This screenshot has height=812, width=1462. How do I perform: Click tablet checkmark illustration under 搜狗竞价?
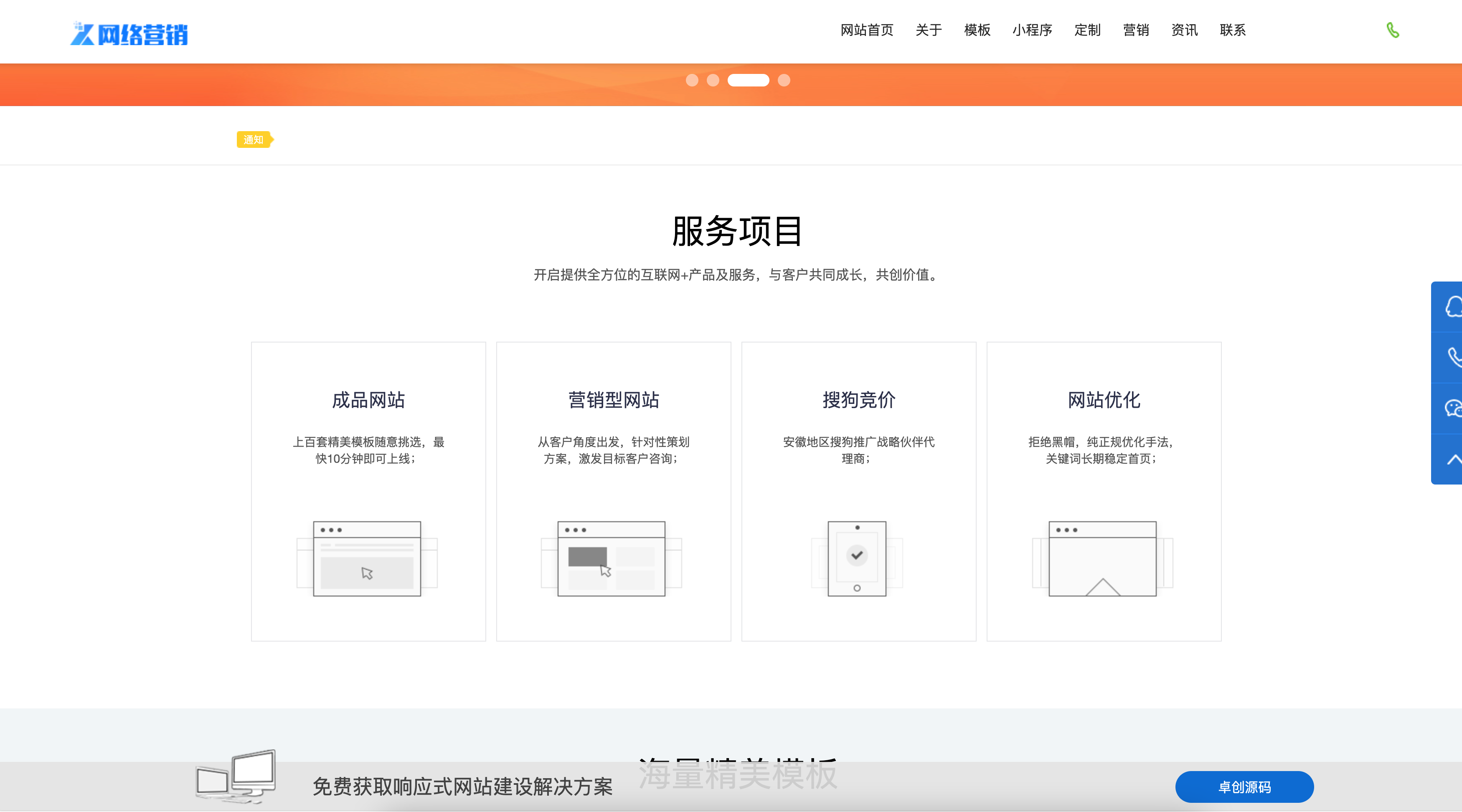point(857,558)
